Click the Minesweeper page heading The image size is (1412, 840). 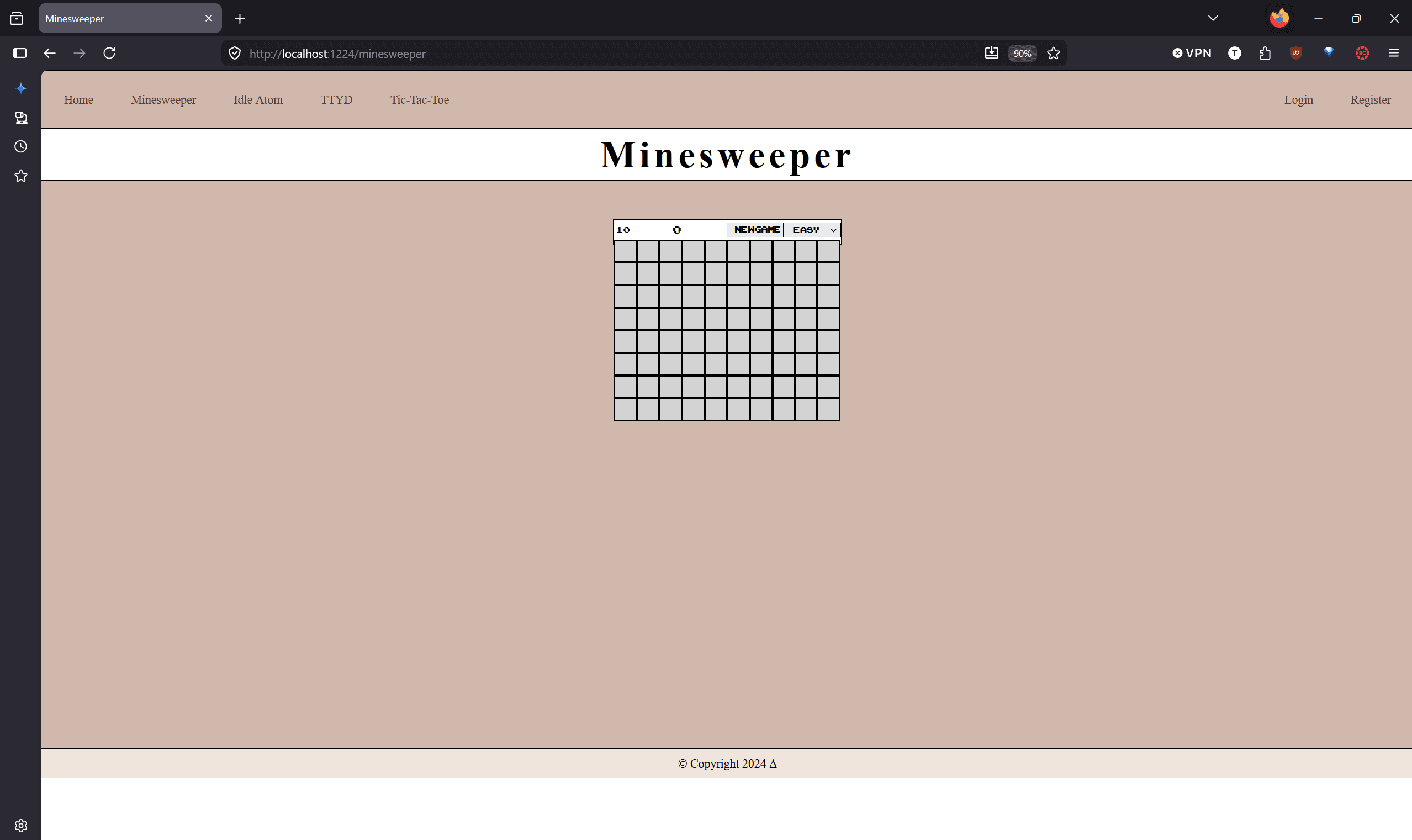726,155
